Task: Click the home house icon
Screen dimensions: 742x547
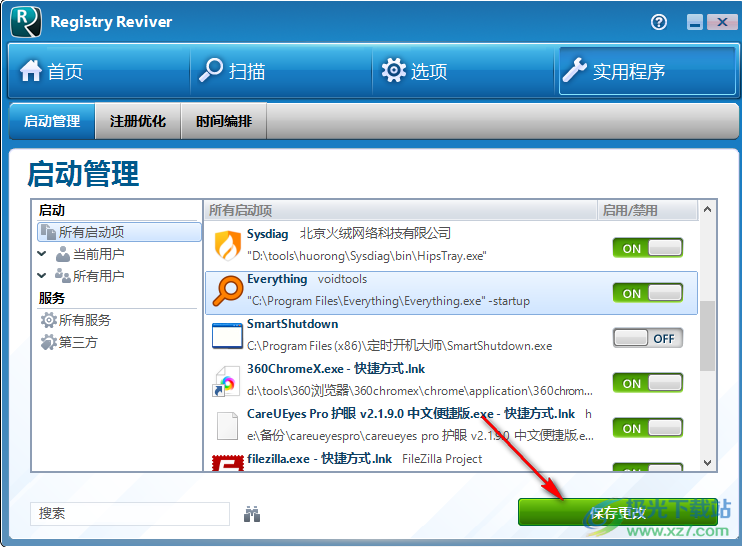Action: [31, 71]
